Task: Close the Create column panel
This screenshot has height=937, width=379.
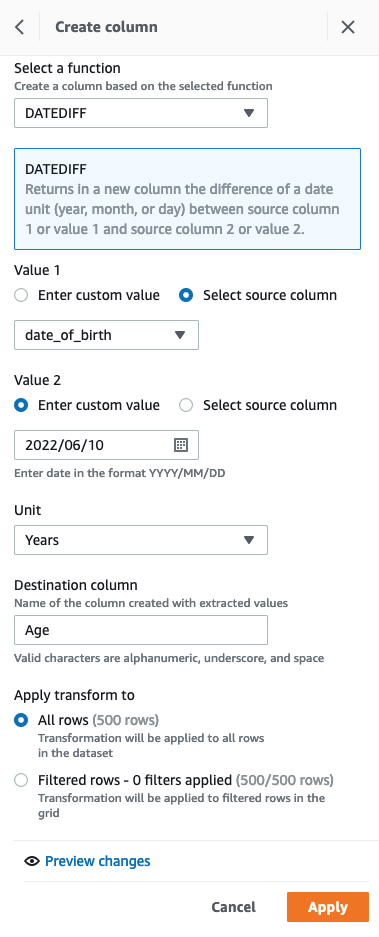Action: tap(348, 27)
